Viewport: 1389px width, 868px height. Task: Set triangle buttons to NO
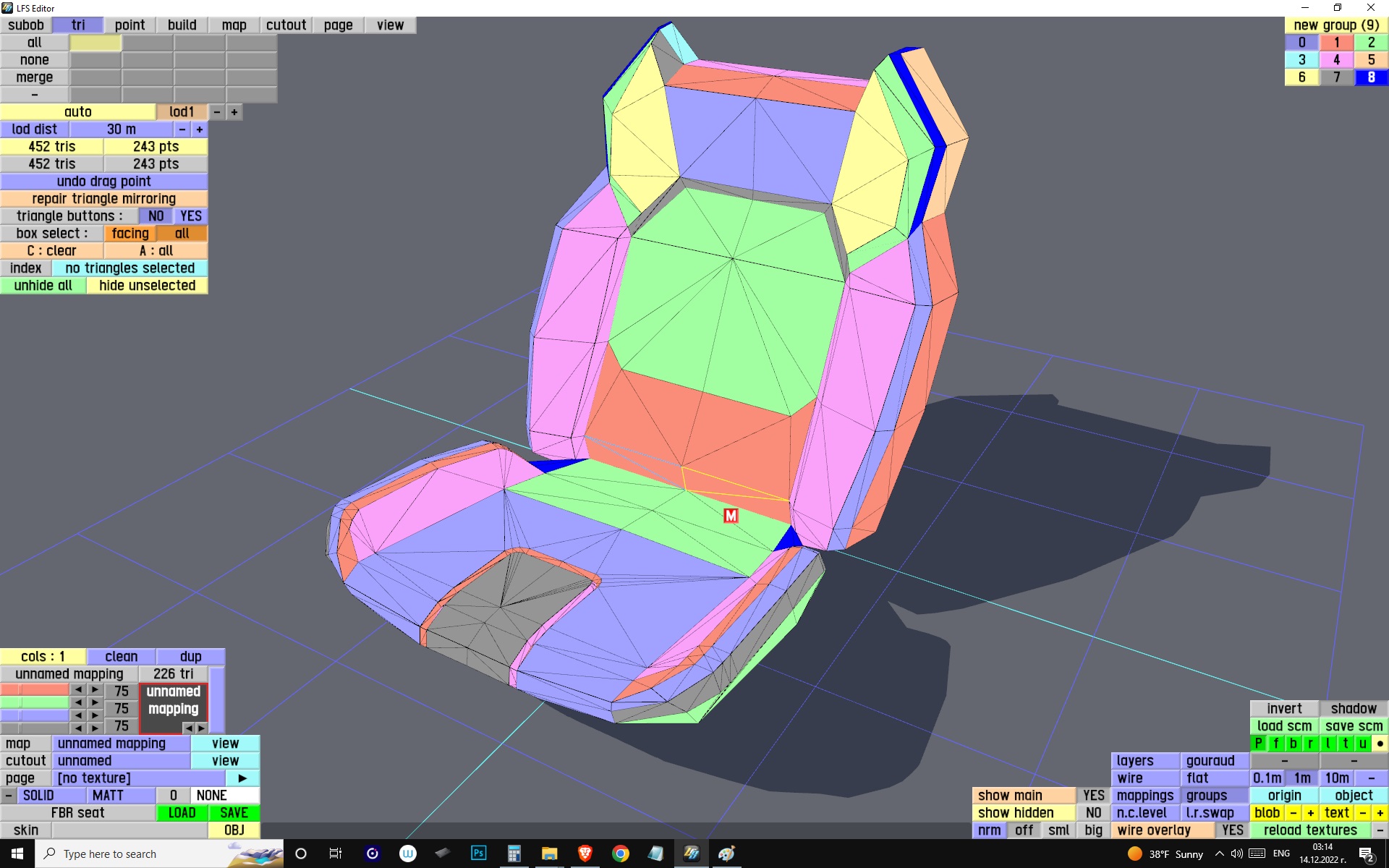[156, 216]
